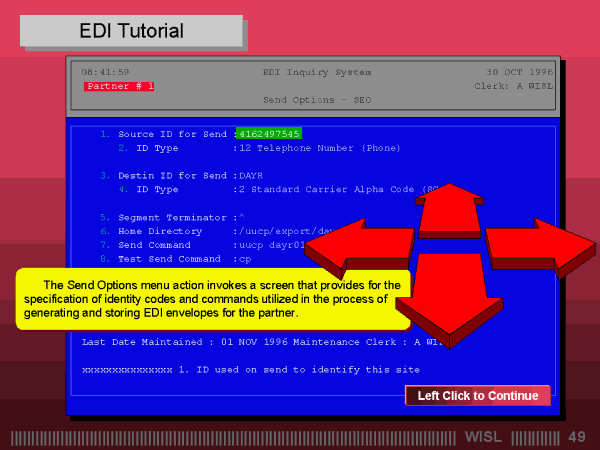Choose the first ID Type Telephone Number line
This screenshot has width=600, height=450.
[x=260, y=148]
